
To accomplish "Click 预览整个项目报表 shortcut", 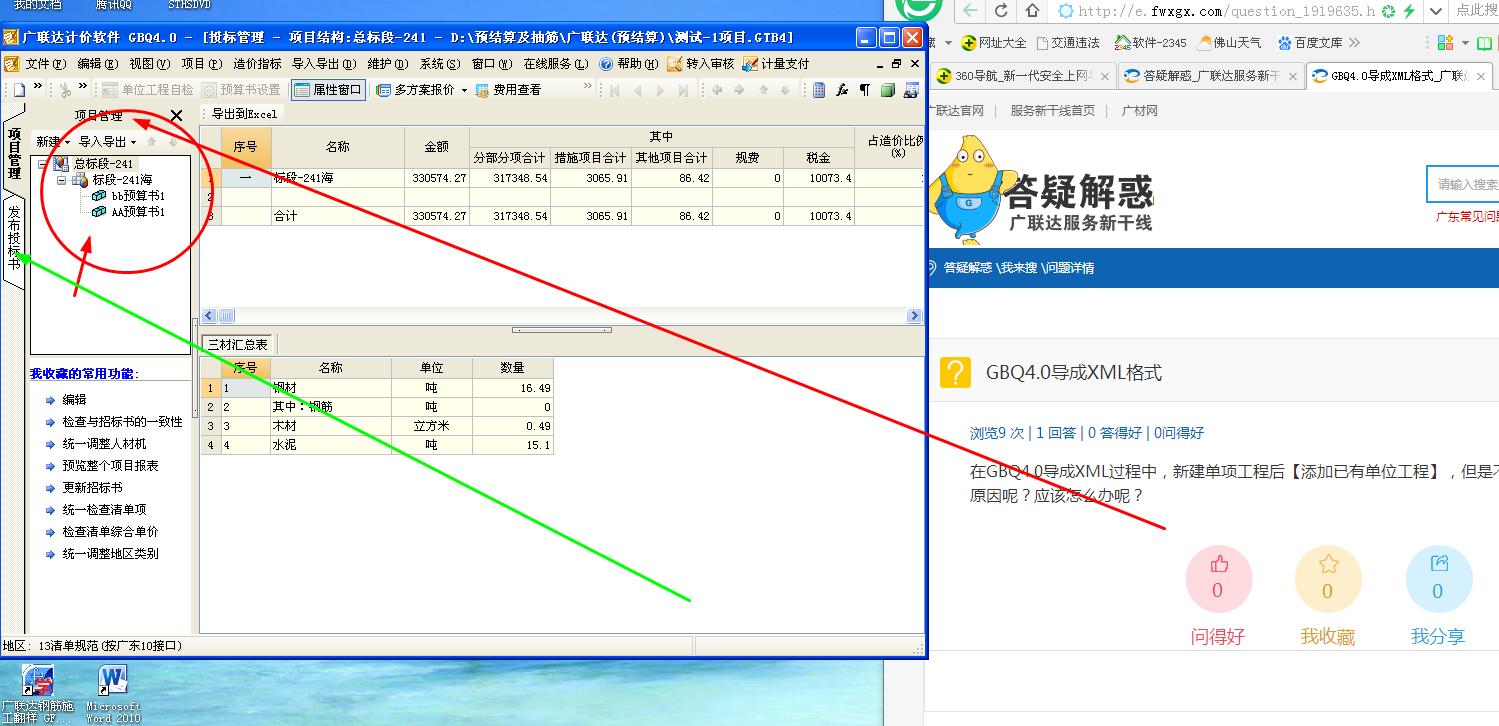I will [x=110, y=466].
